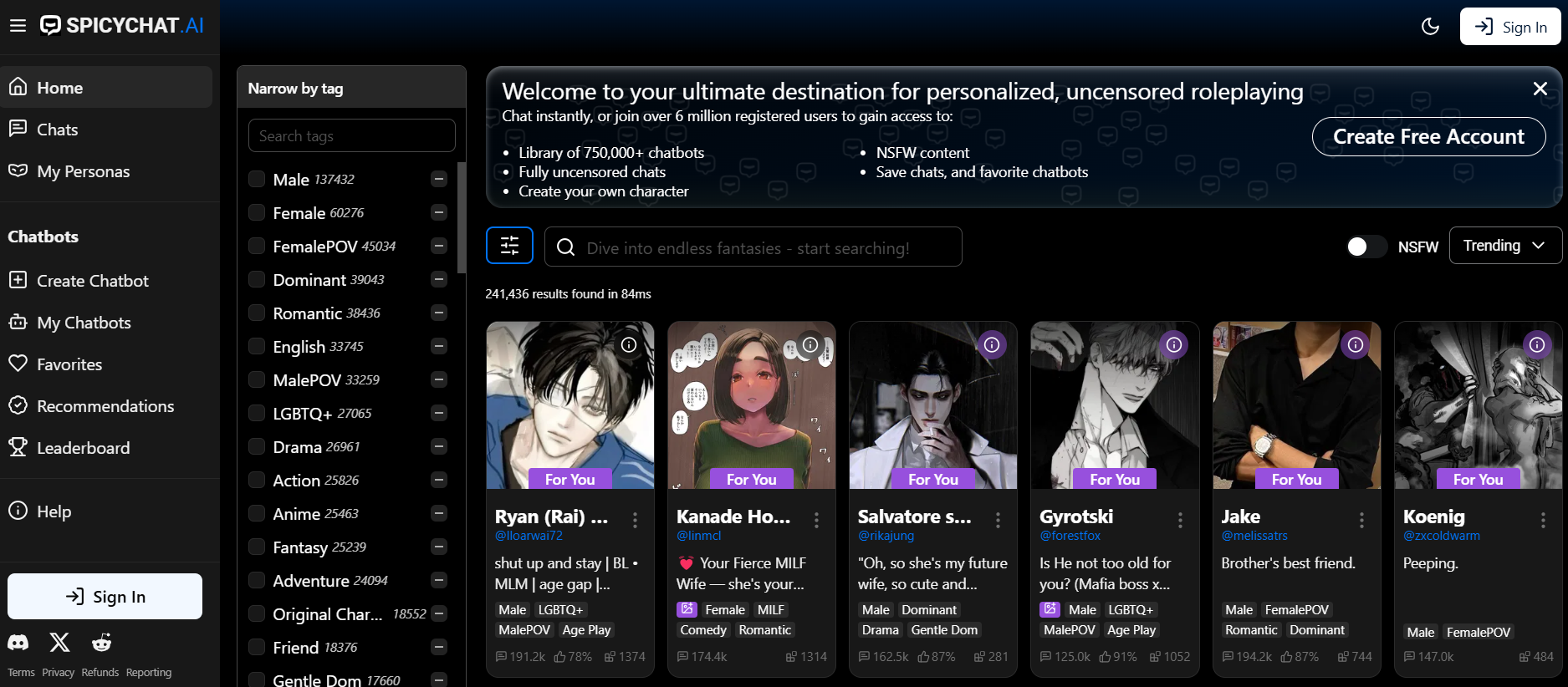The width and height of the screenshot is (1568, 687).
Task: Go to Home in sidebar
Action: point(106,87)
